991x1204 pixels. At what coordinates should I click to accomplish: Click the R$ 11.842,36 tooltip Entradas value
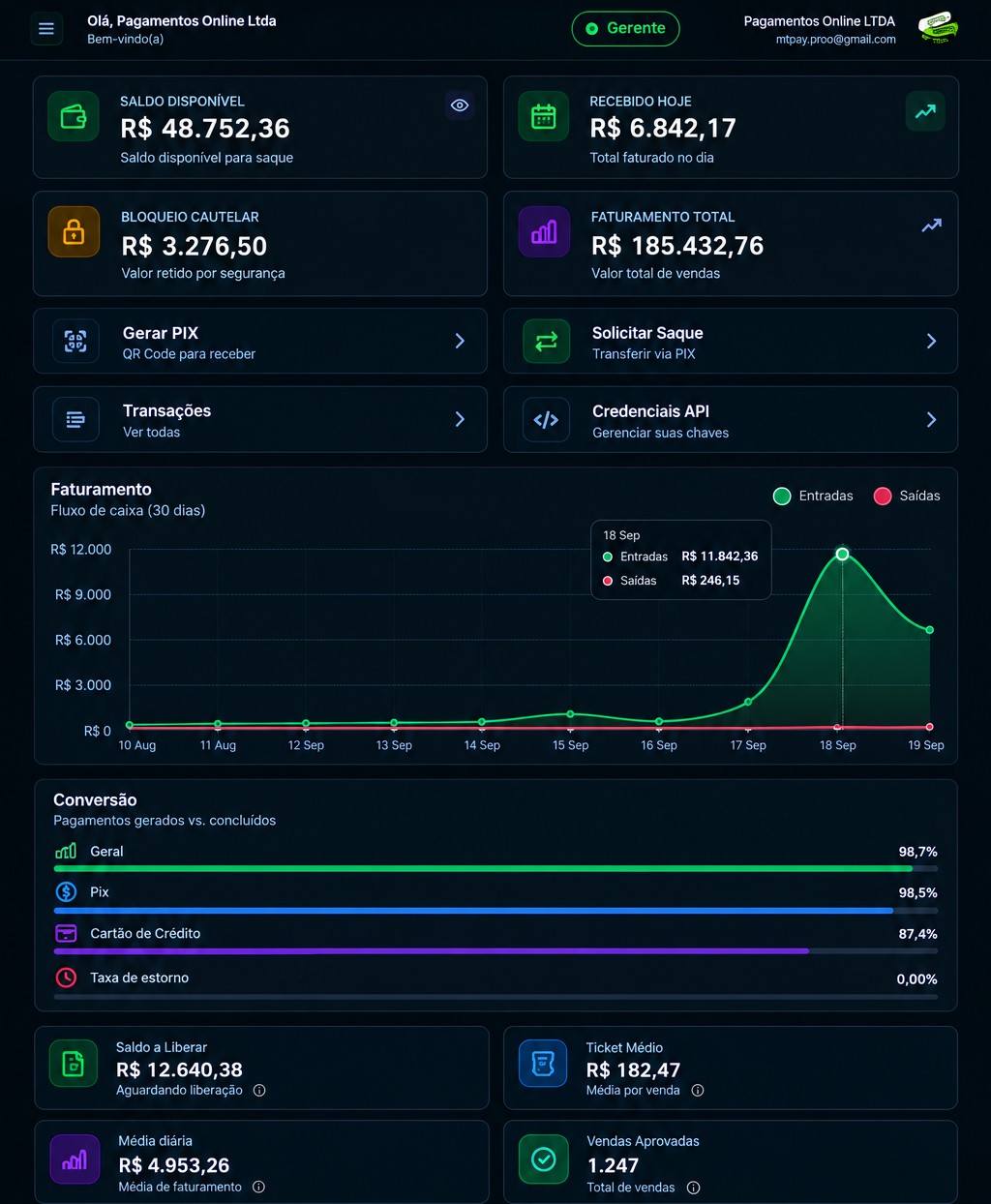point(720,557)
